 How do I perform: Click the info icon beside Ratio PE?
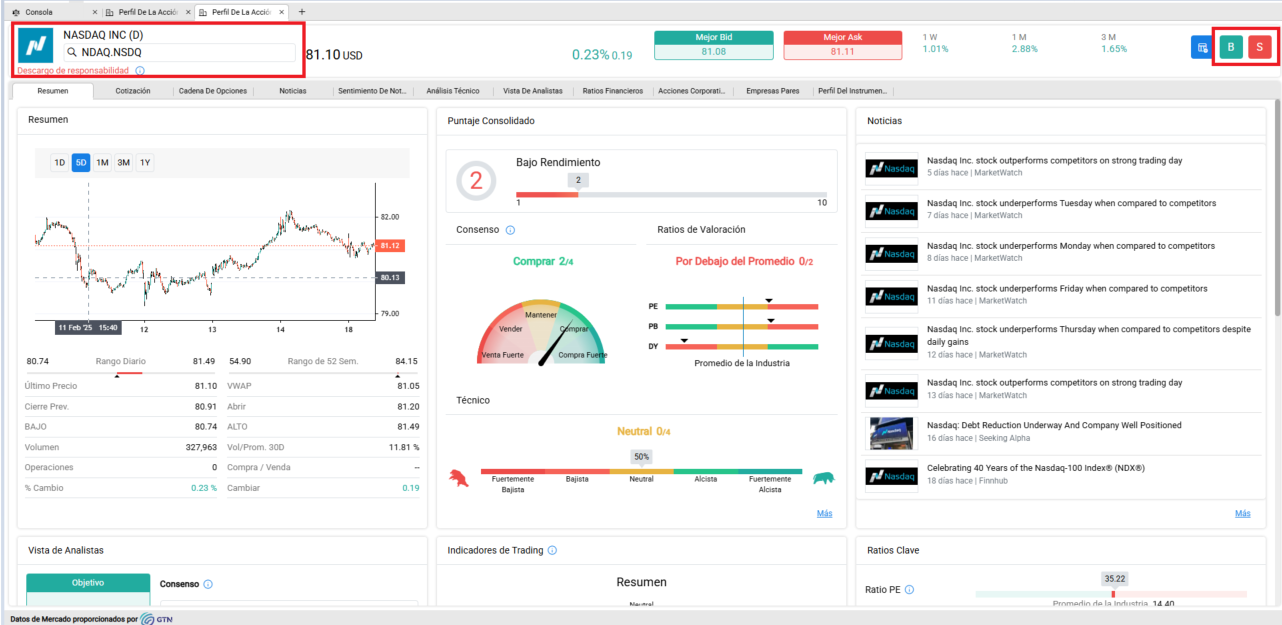909,590
